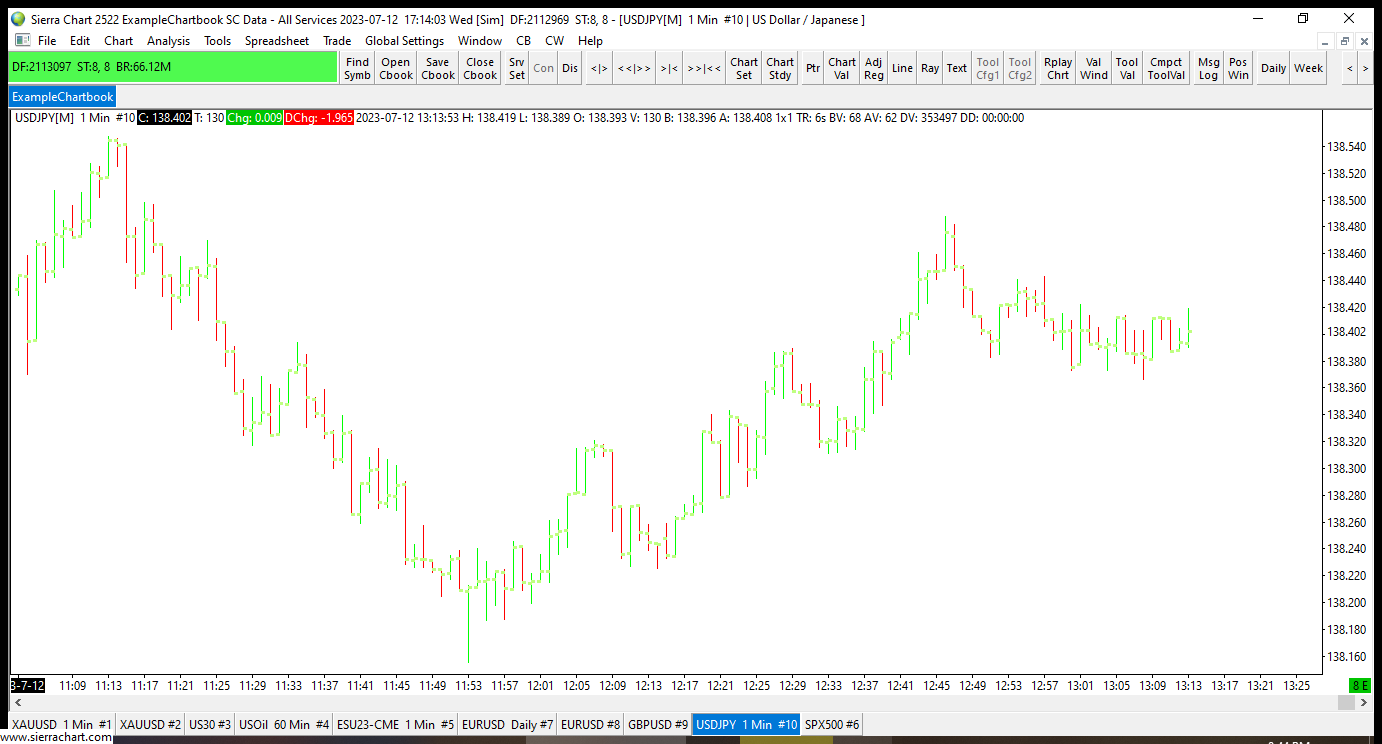This screenshot has width=1382, height=744.
Task: Click the Daily timeframe button
Action: 1273,68
